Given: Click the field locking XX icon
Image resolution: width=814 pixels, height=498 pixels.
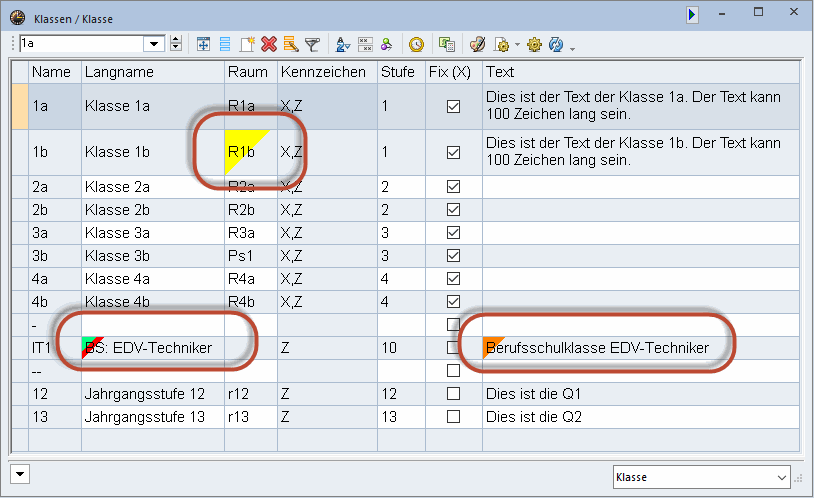Looking at the screenshot, I should coord(365,44).
